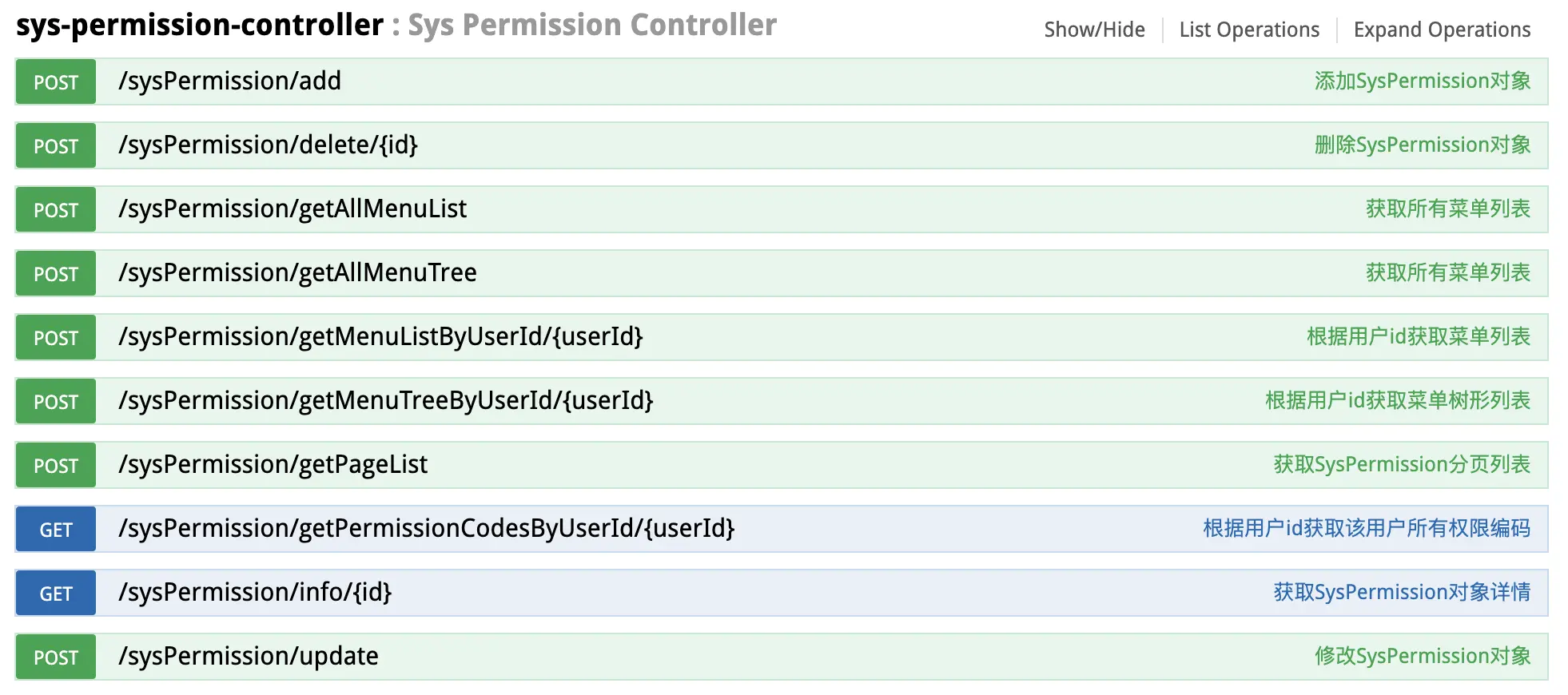Viewport: 1568px width, 695px height.
Task: Click POST badge for getMenuTreeByUserId
Action: point(56,402)
